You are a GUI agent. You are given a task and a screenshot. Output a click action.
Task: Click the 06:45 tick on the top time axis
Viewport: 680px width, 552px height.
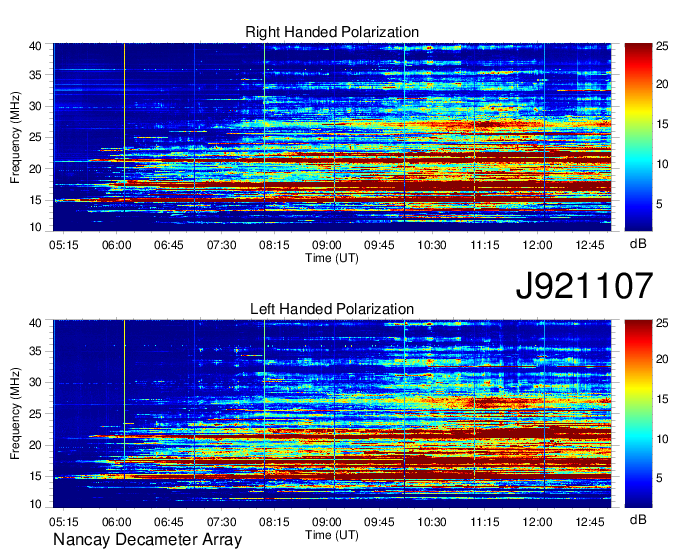169,245
